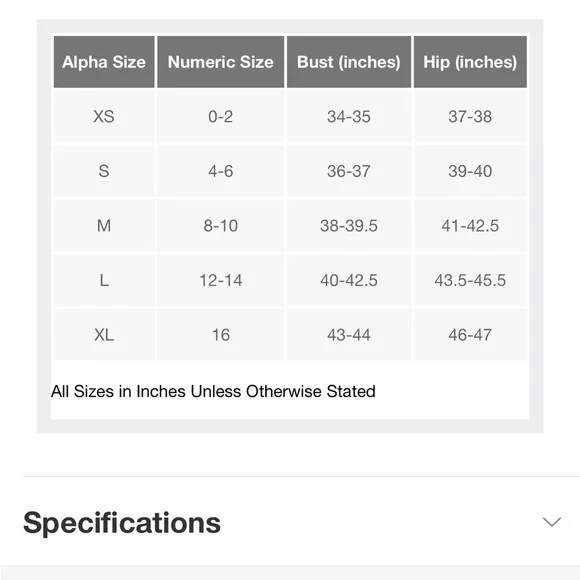580x580 pixels.
Task: Select the XL alpha size cell
Action: pos(104,335)
